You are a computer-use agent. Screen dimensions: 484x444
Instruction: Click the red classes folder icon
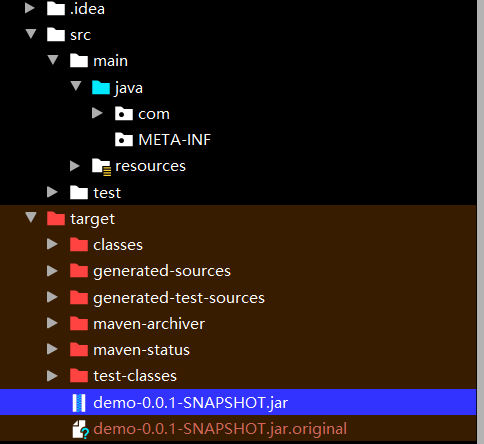[x=79, y=245]
